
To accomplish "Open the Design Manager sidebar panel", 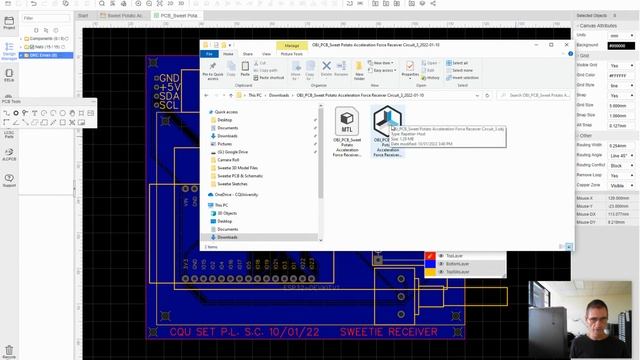I will click(x=9, y=51).
